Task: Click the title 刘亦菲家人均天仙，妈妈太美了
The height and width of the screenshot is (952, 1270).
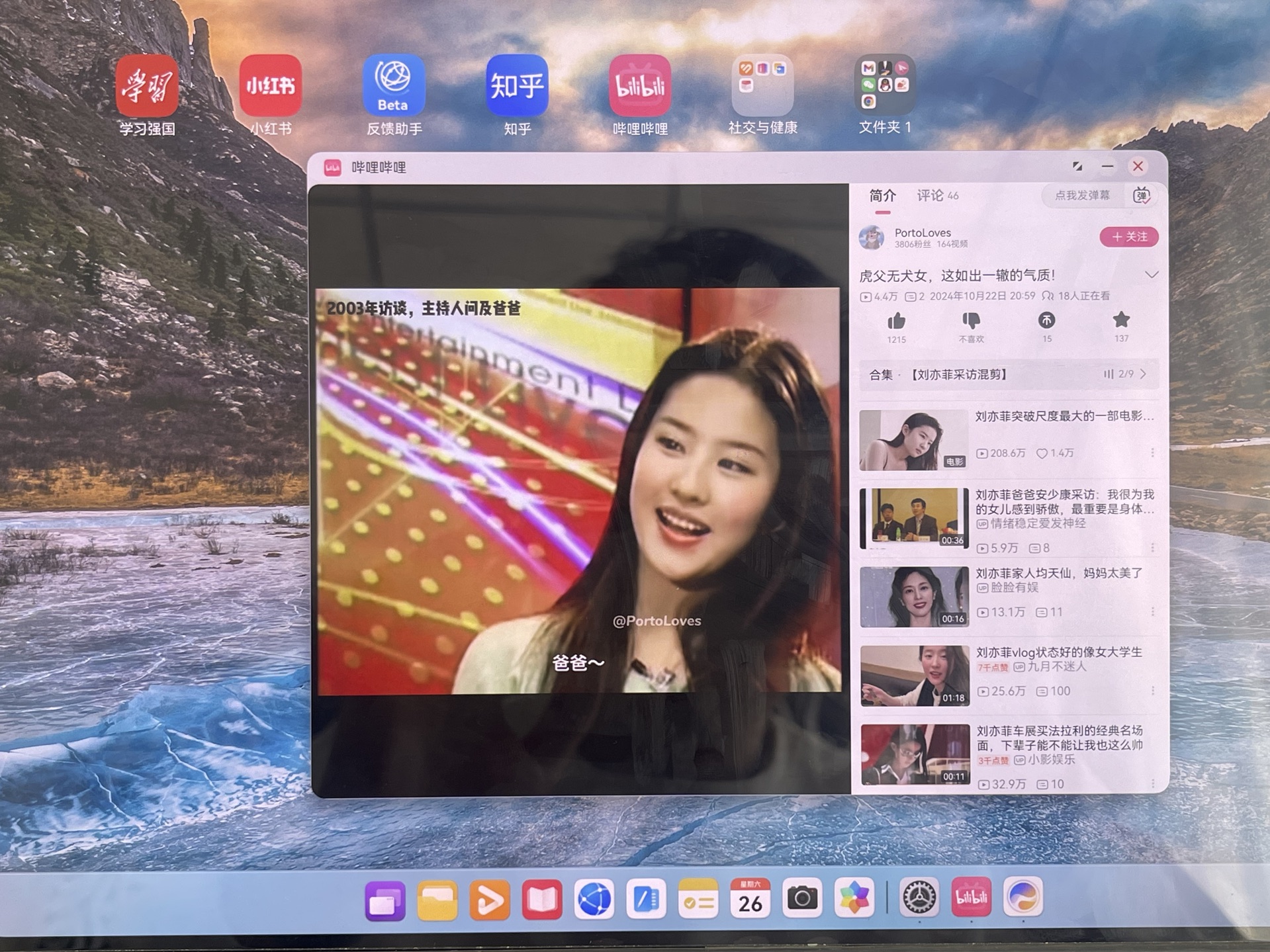Action: tap(1059, 573)
